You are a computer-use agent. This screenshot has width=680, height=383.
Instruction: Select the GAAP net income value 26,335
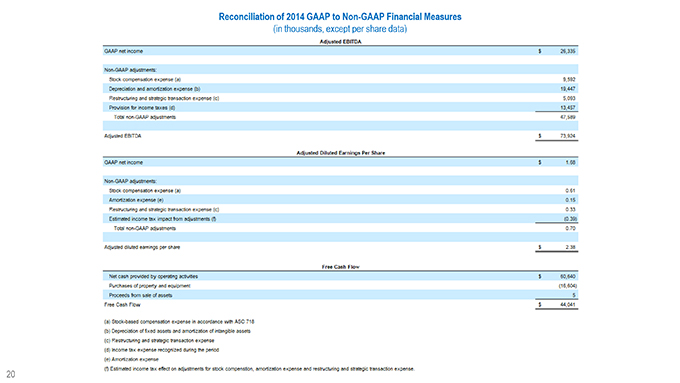point(568,51)
